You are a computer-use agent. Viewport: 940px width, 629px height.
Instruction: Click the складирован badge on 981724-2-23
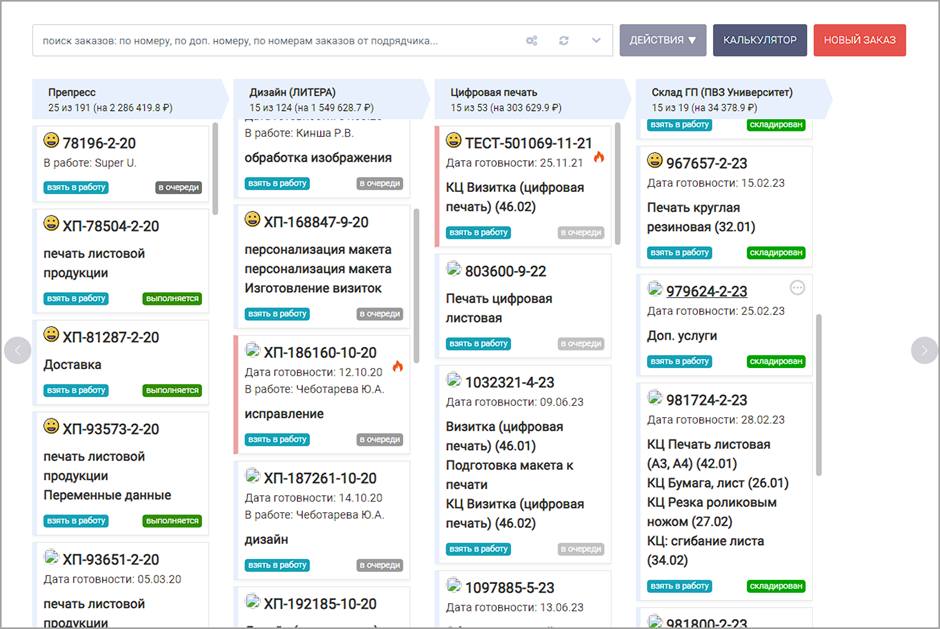tap(776, 586)
